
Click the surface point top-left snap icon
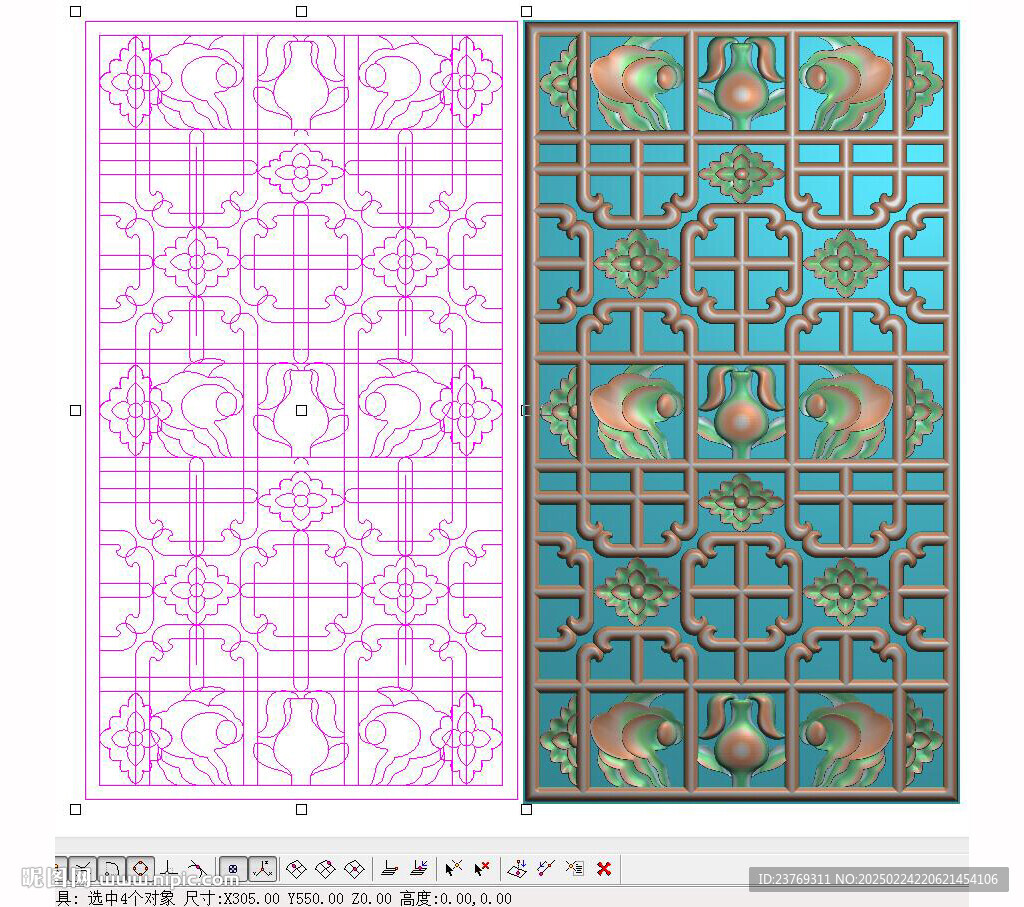click(x=296, y=869)
